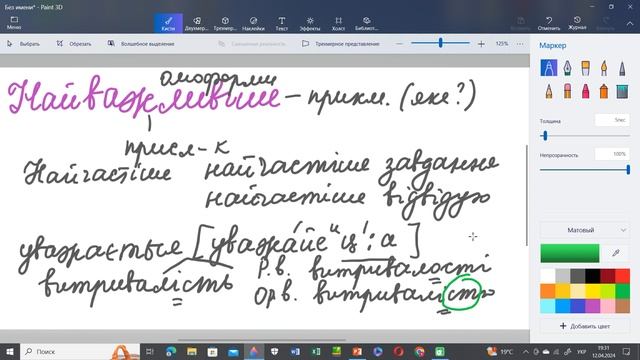Show hidden system tray icons
640x360 pixels.
(x=525, y=352)
